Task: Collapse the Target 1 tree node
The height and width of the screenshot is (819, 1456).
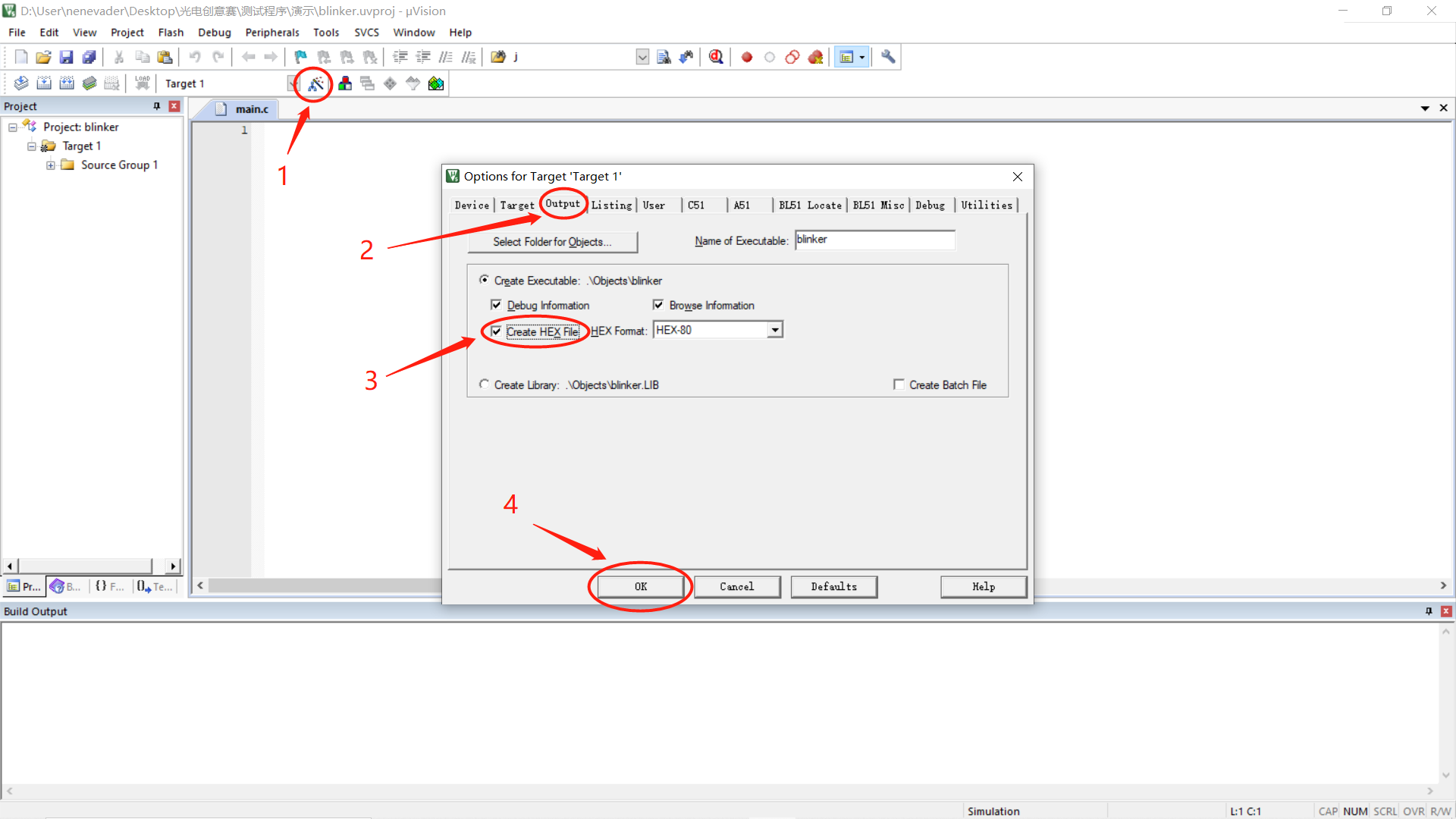Action: pyautogui.click(x=32, y=146)
